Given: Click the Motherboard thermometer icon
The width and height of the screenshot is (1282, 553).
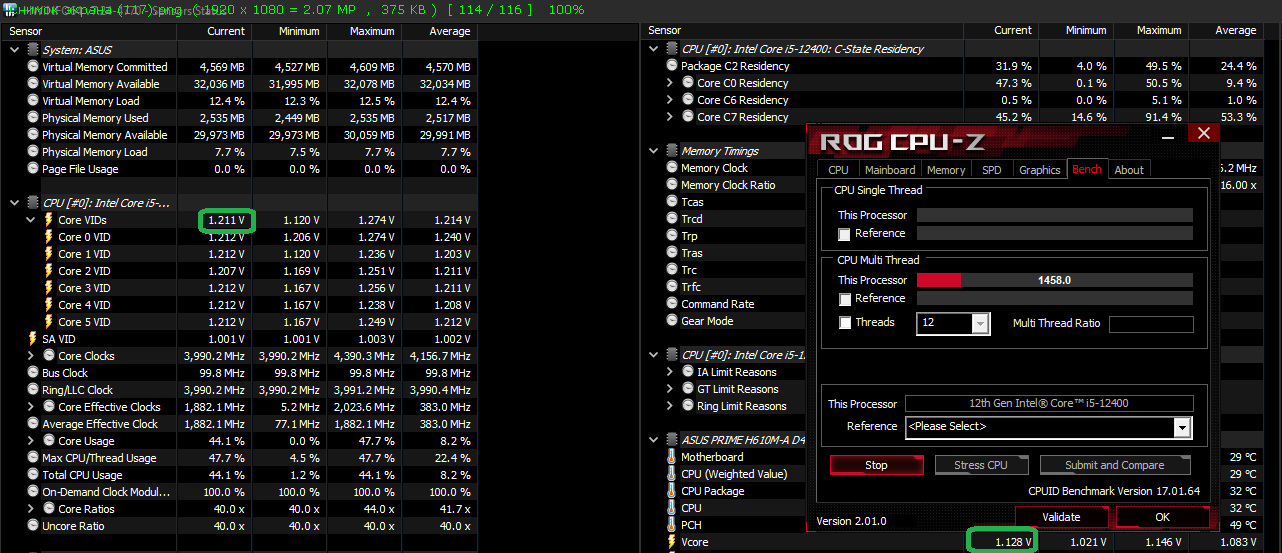Looking at the screenshot, I should tap(672, 457).
